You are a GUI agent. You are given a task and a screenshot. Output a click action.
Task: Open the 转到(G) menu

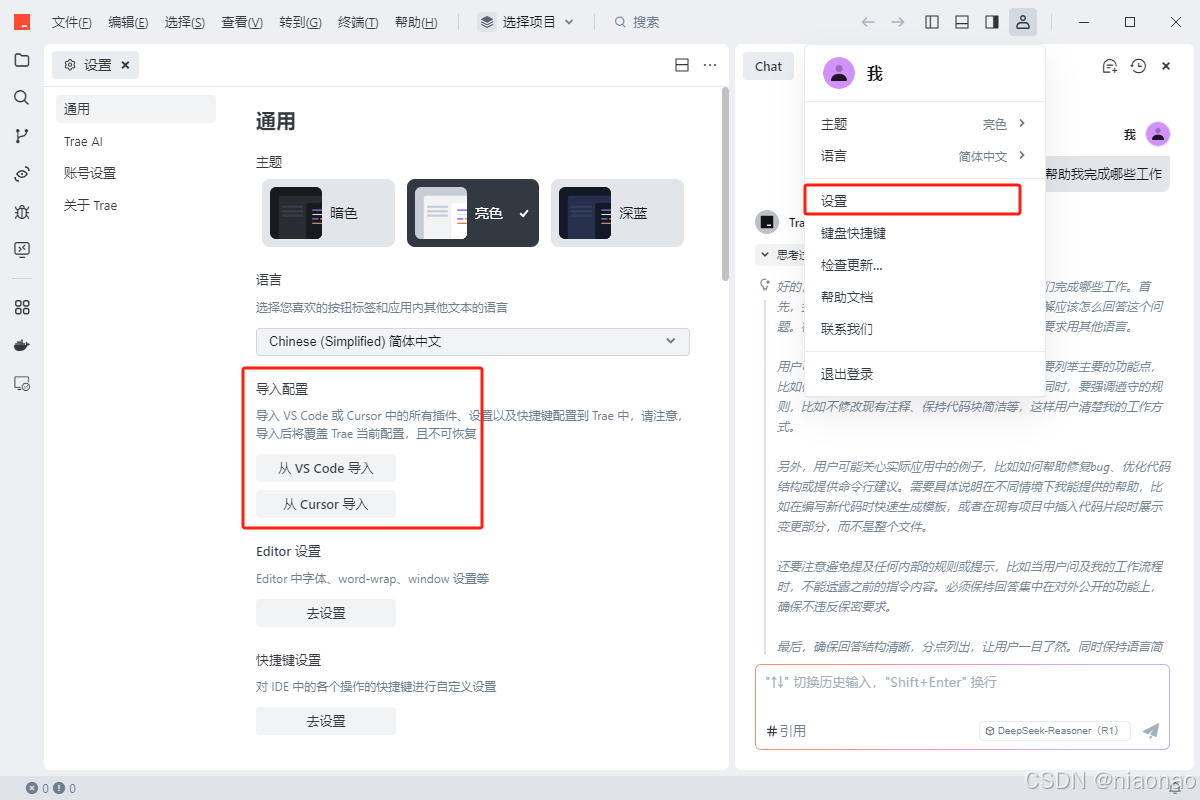[300, 22]
